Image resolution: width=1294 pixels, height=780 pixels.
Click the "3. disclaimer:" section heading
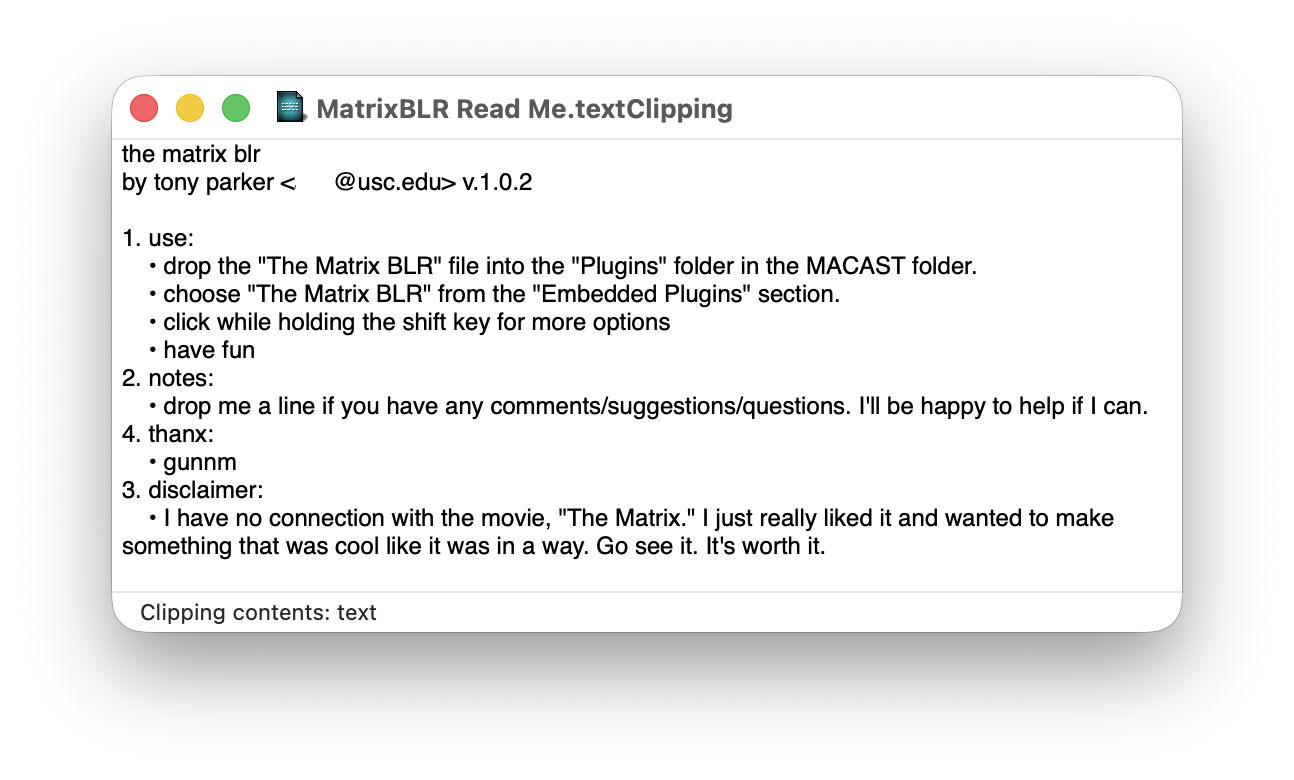192,491
